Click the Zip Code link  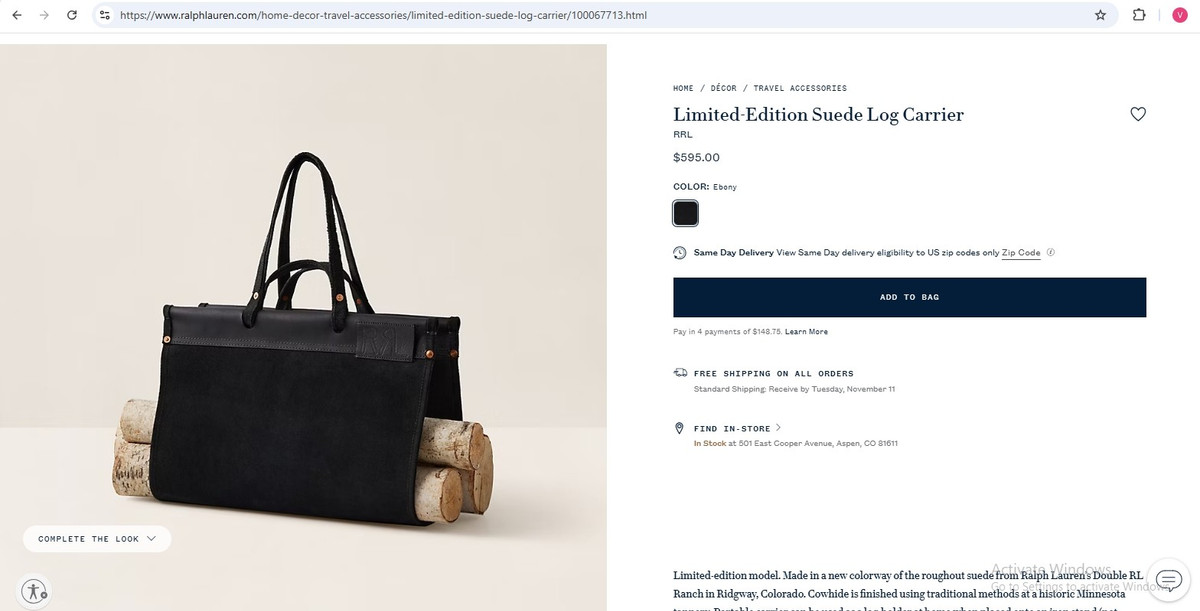pyautogui.click(x=1021, y=253)
